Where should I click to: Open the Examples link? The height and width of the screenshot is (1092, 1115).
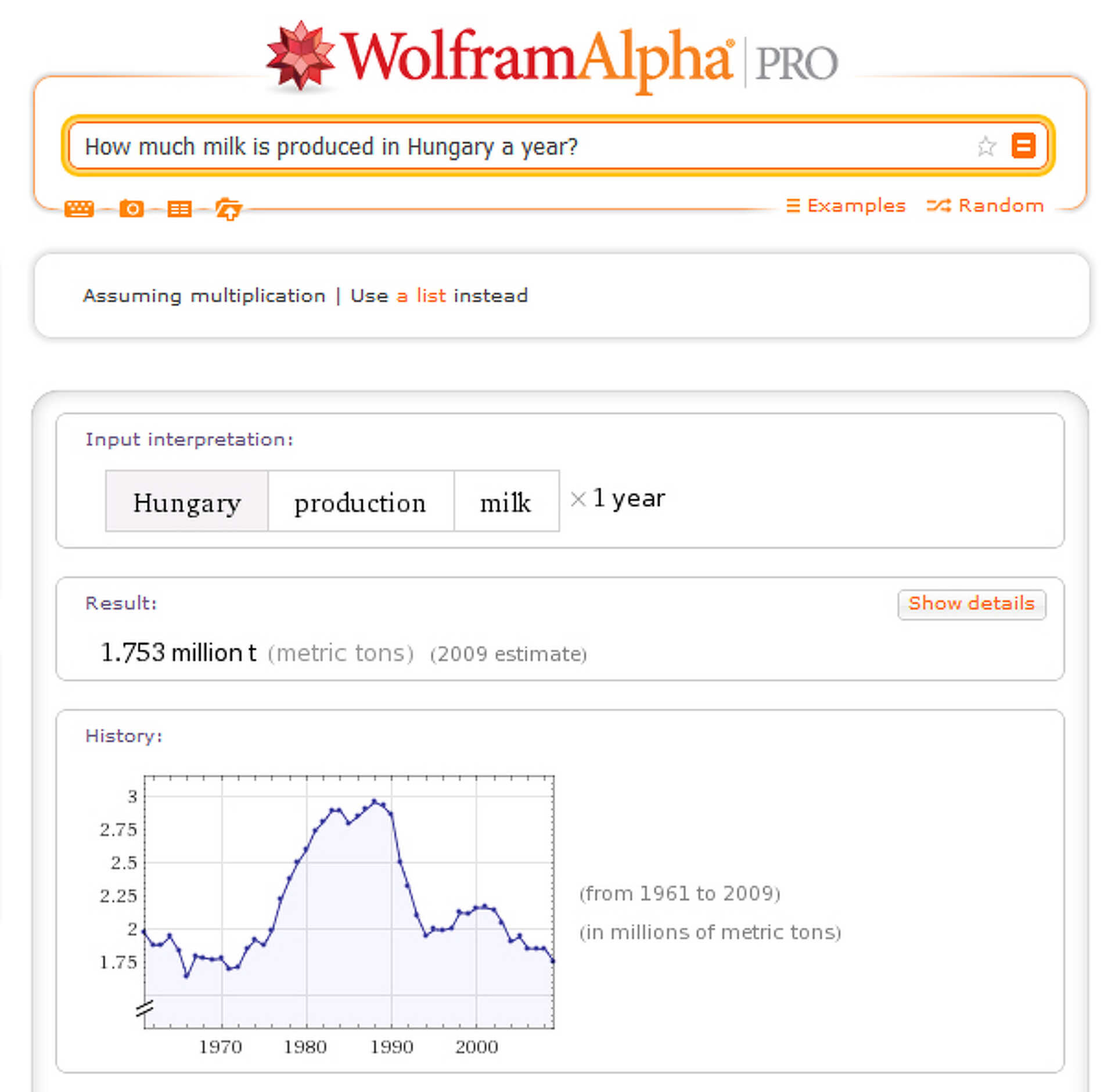pos(846,206)
